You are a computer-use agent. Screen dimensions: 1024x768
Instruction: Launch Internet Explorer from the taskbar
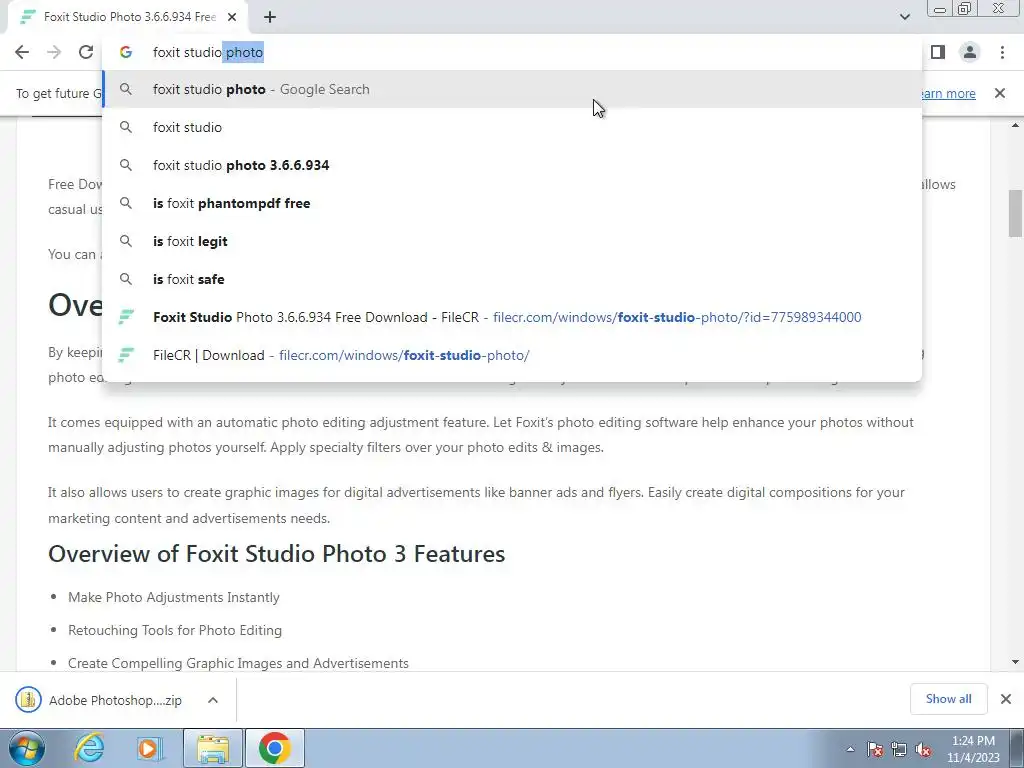(89, 748)
